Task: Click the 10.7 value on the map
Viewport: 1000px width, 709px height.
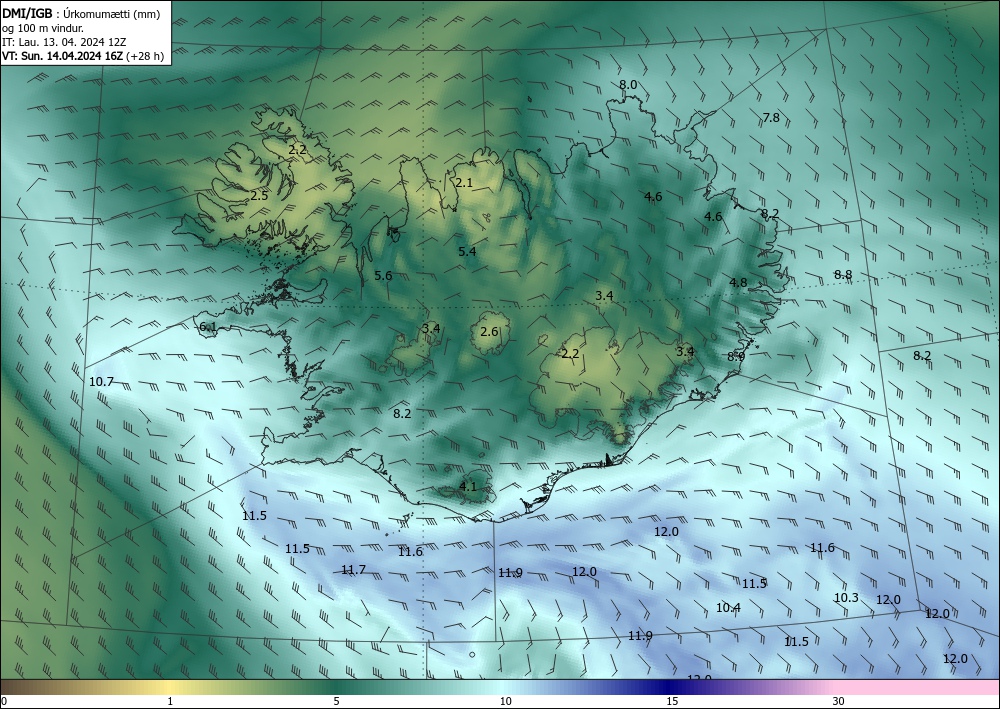Action: tap(101, 382)
